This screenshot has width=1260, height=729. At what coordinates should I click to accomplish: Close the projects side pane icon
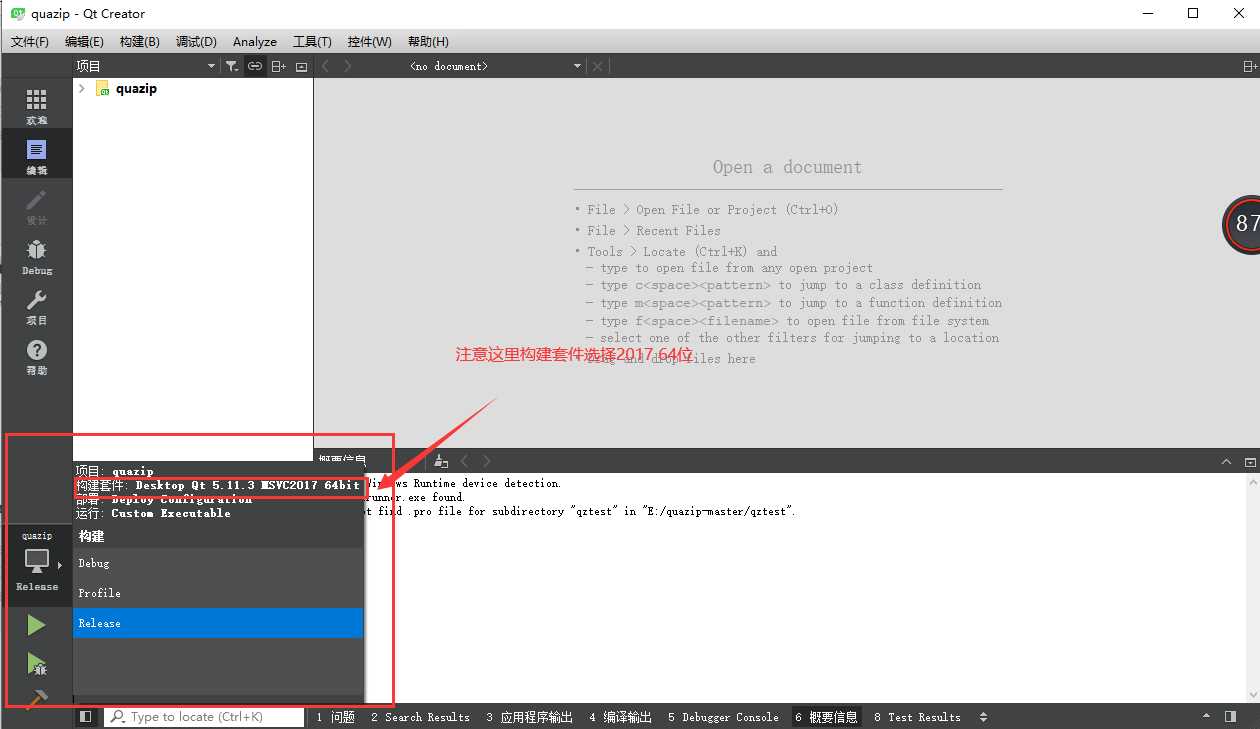[x=301, y=66]
